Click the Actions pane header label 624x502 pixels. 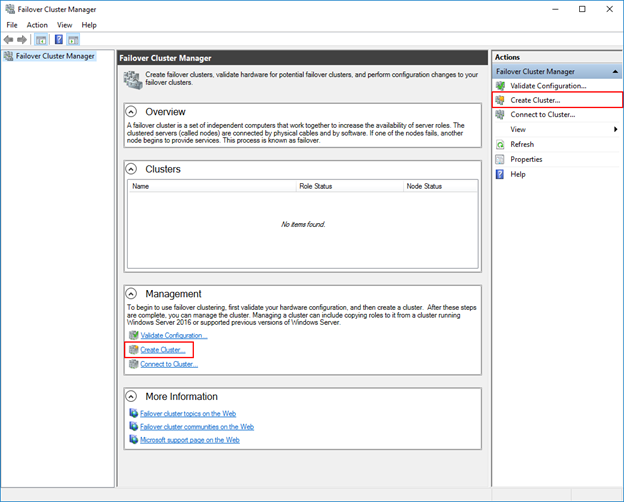[x=507, y=57]
